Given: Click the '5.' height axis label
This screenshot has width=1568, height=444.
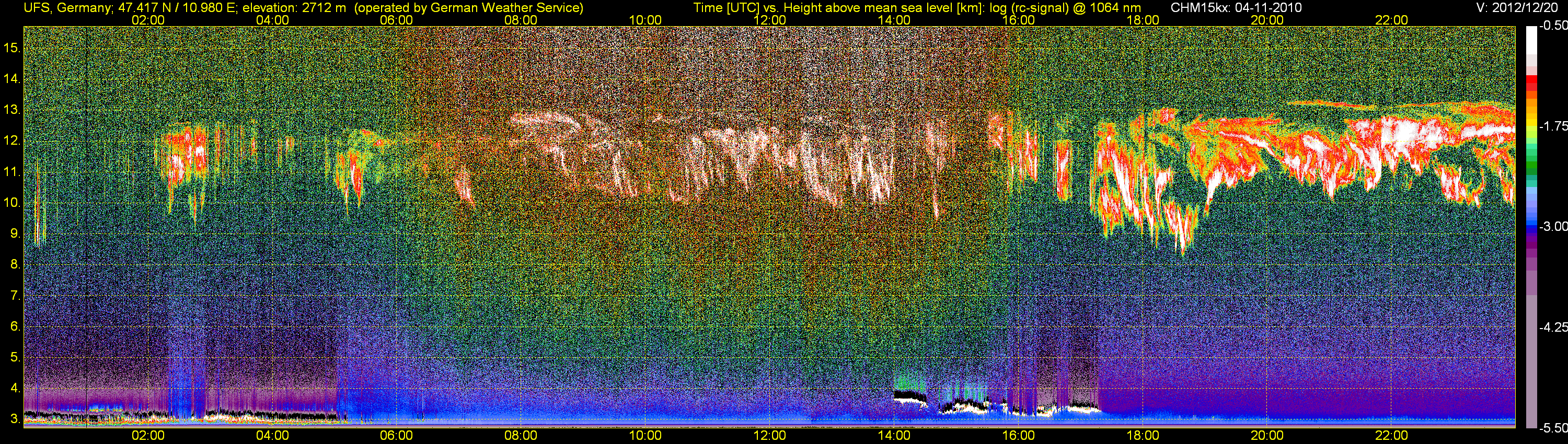Looking at the screenshot, I should point(15,358).
